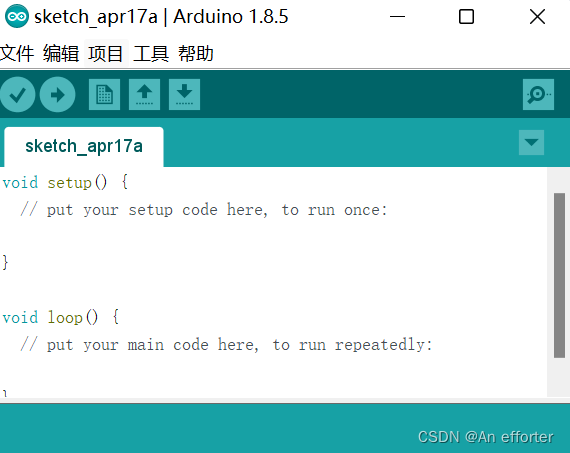Minimize the Arduino window
This screenshot has height=453, width=570.
(x=397, y=17)
